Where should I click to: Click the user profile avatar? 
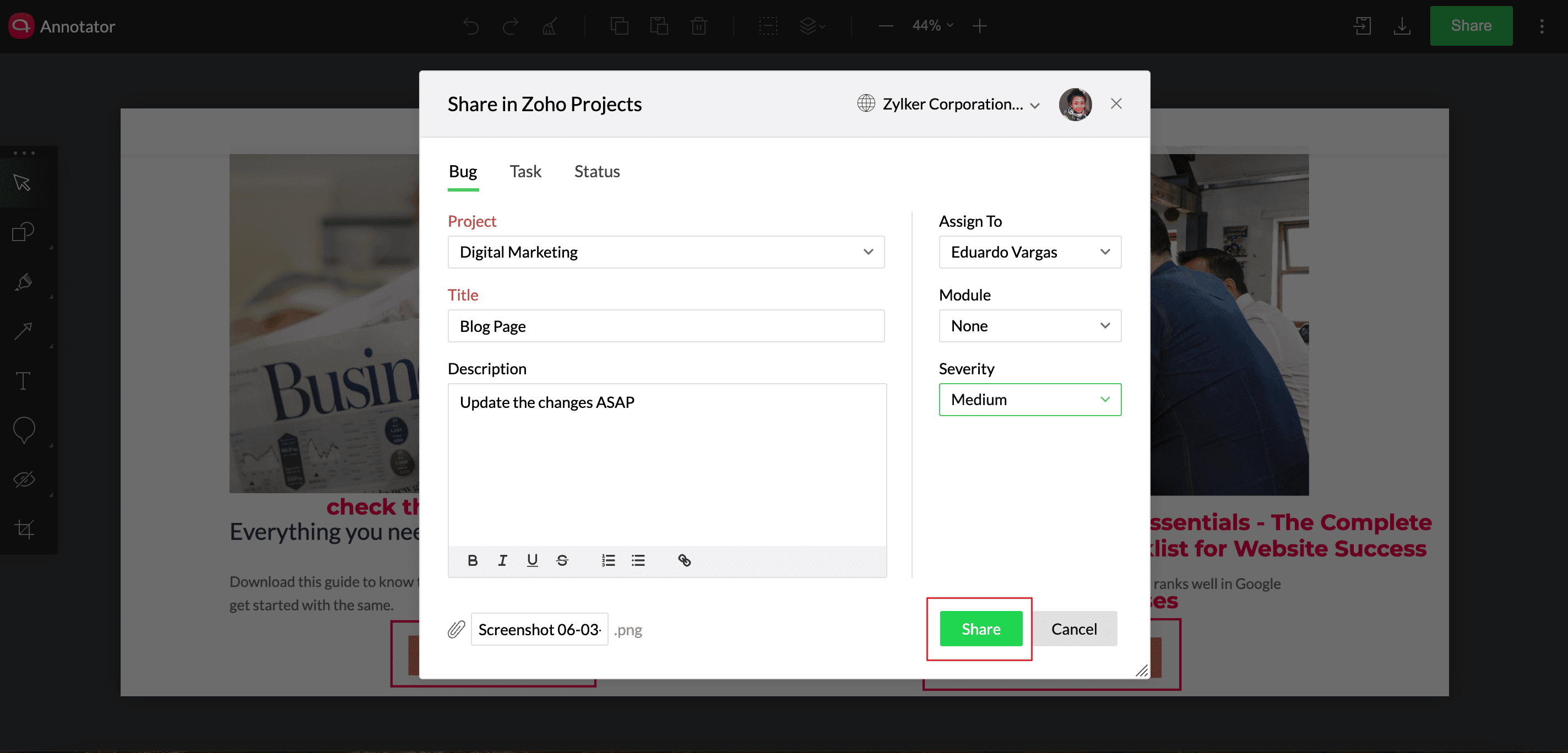click(1075, 104)
